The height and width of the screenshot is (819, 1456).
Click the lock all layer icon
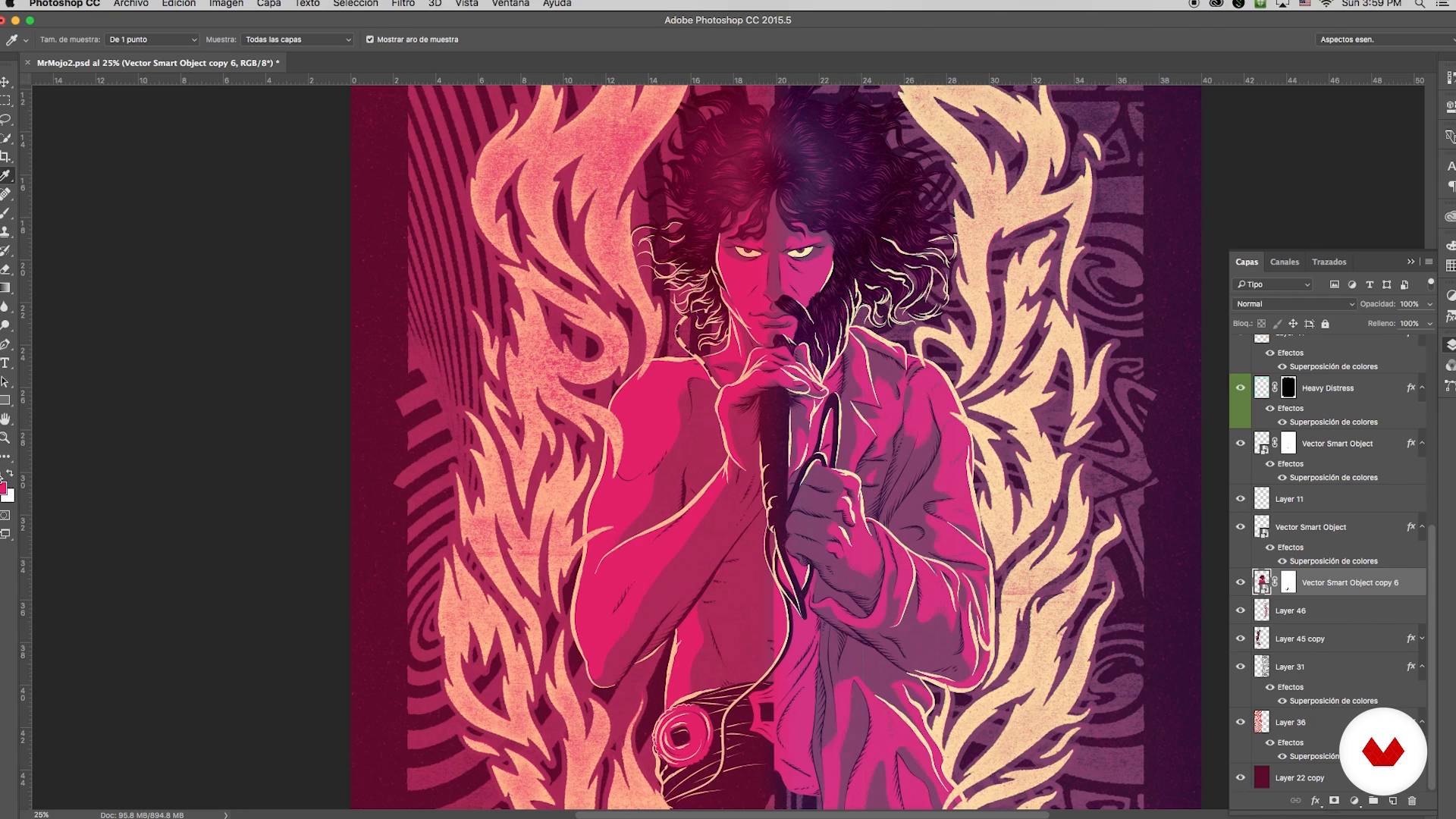1326,324
